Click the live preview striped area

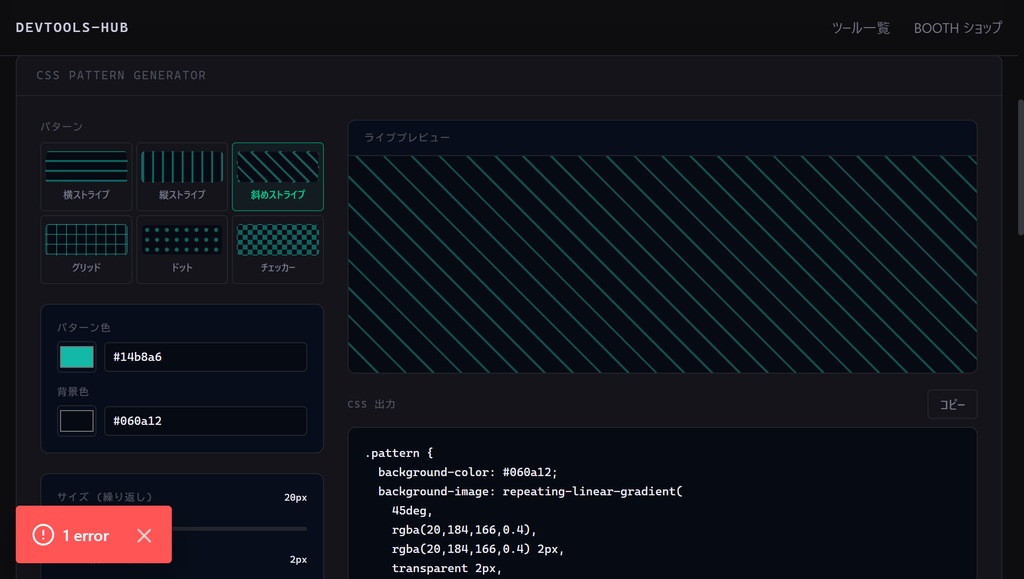(662, 264)
